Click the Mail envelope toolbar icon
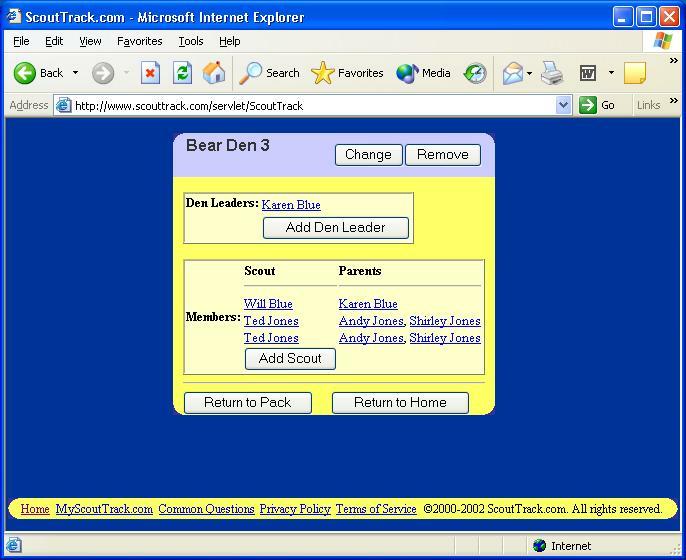 pyautogui.click(x=513, y=73)
